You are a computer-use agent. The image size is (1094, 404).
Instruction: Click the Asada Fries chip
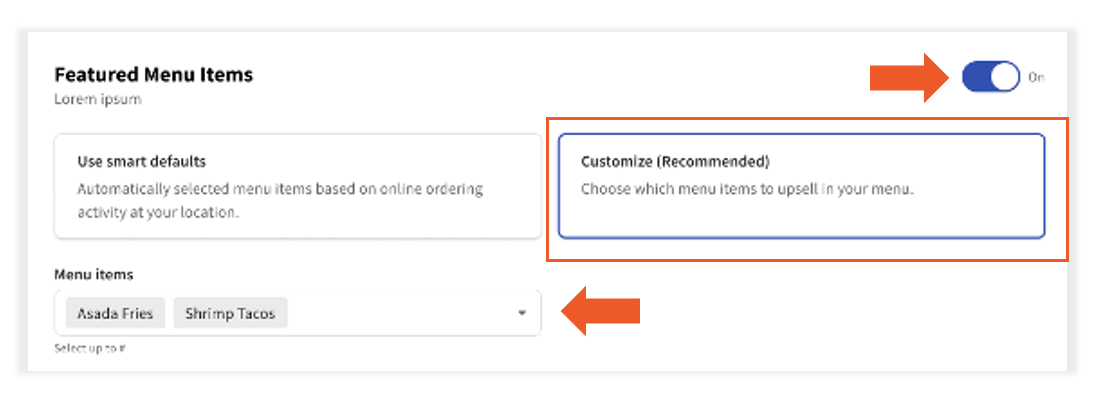click(x=115, y=314)
